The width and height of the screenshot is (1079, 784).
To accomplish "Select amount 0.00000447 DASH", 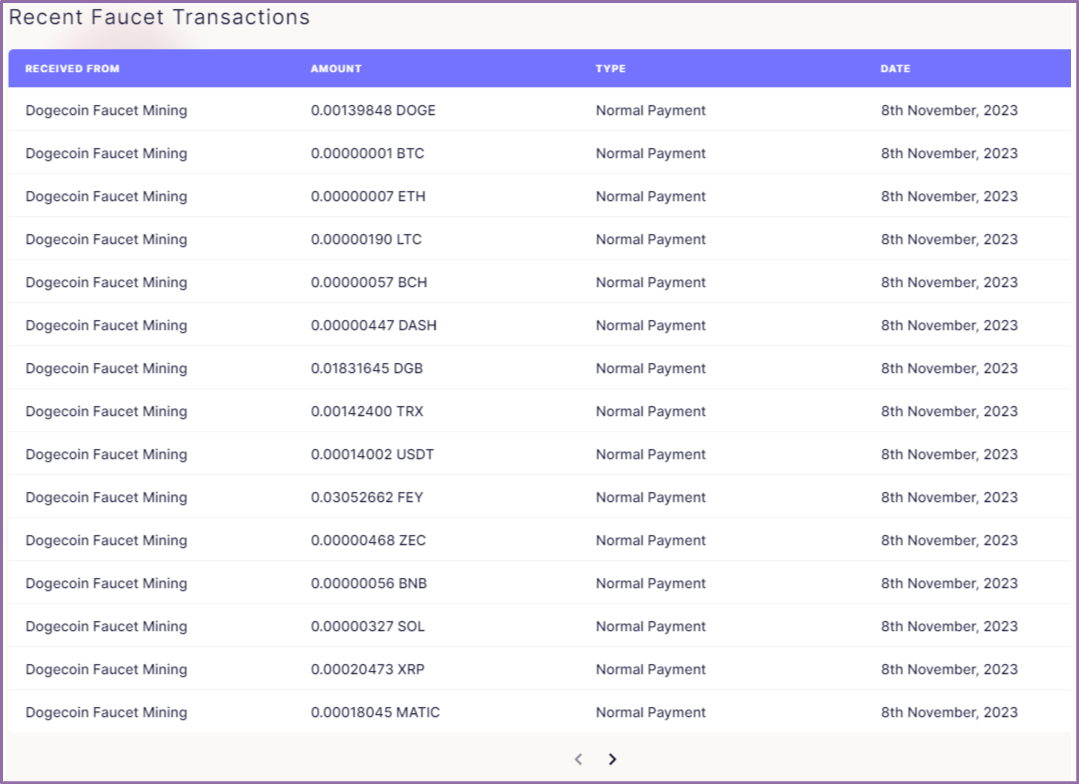I will [x=374, y=326].
